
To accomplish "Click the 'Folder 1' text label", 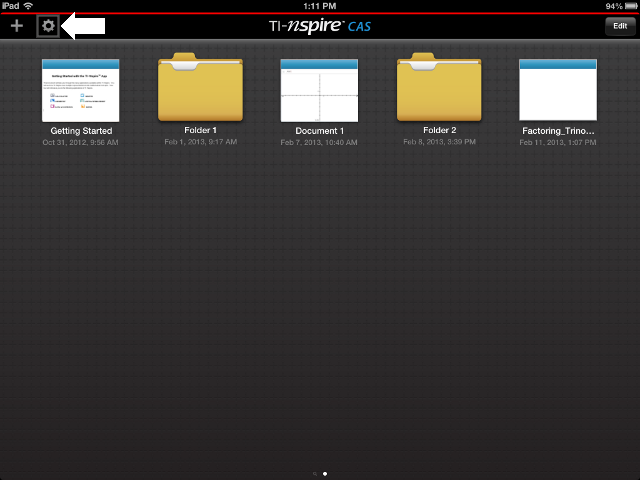I will (201, 130).
